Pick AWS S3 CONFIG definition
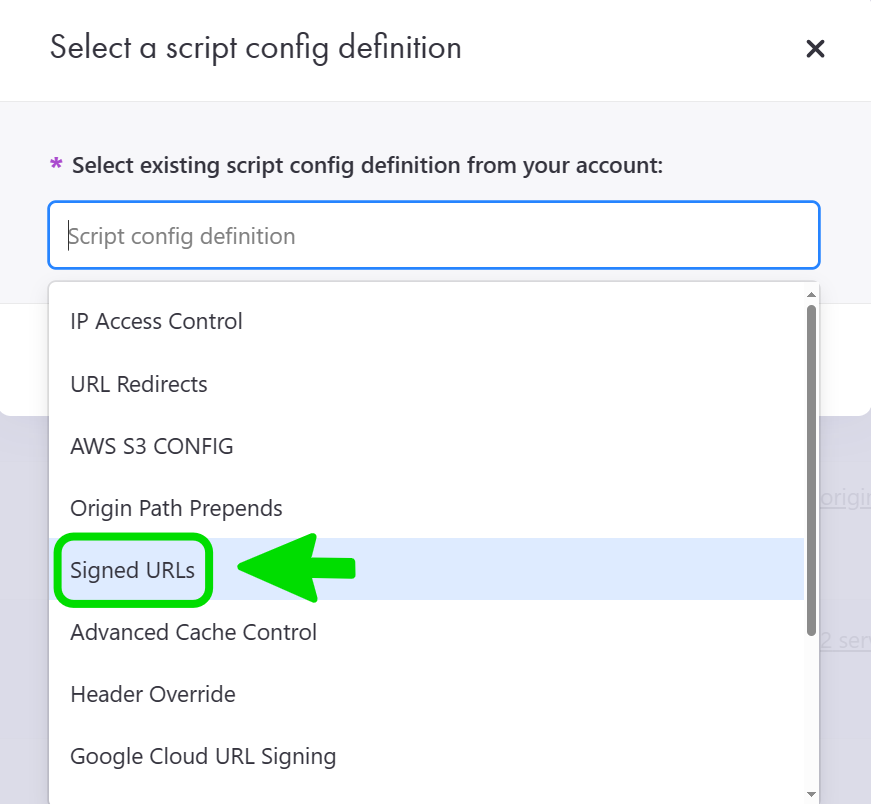This screenshot has height=804, width=871. coord(152,446)
